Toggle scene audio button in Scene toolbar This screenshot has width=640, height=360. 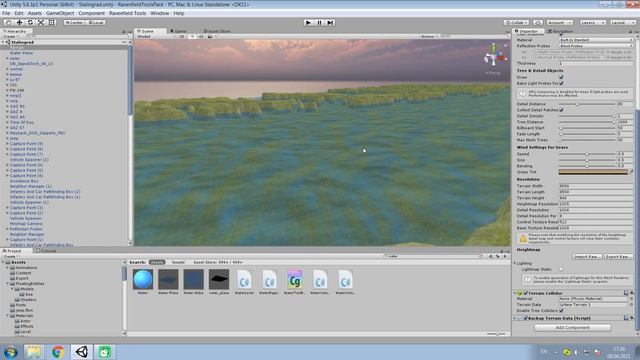201,36
